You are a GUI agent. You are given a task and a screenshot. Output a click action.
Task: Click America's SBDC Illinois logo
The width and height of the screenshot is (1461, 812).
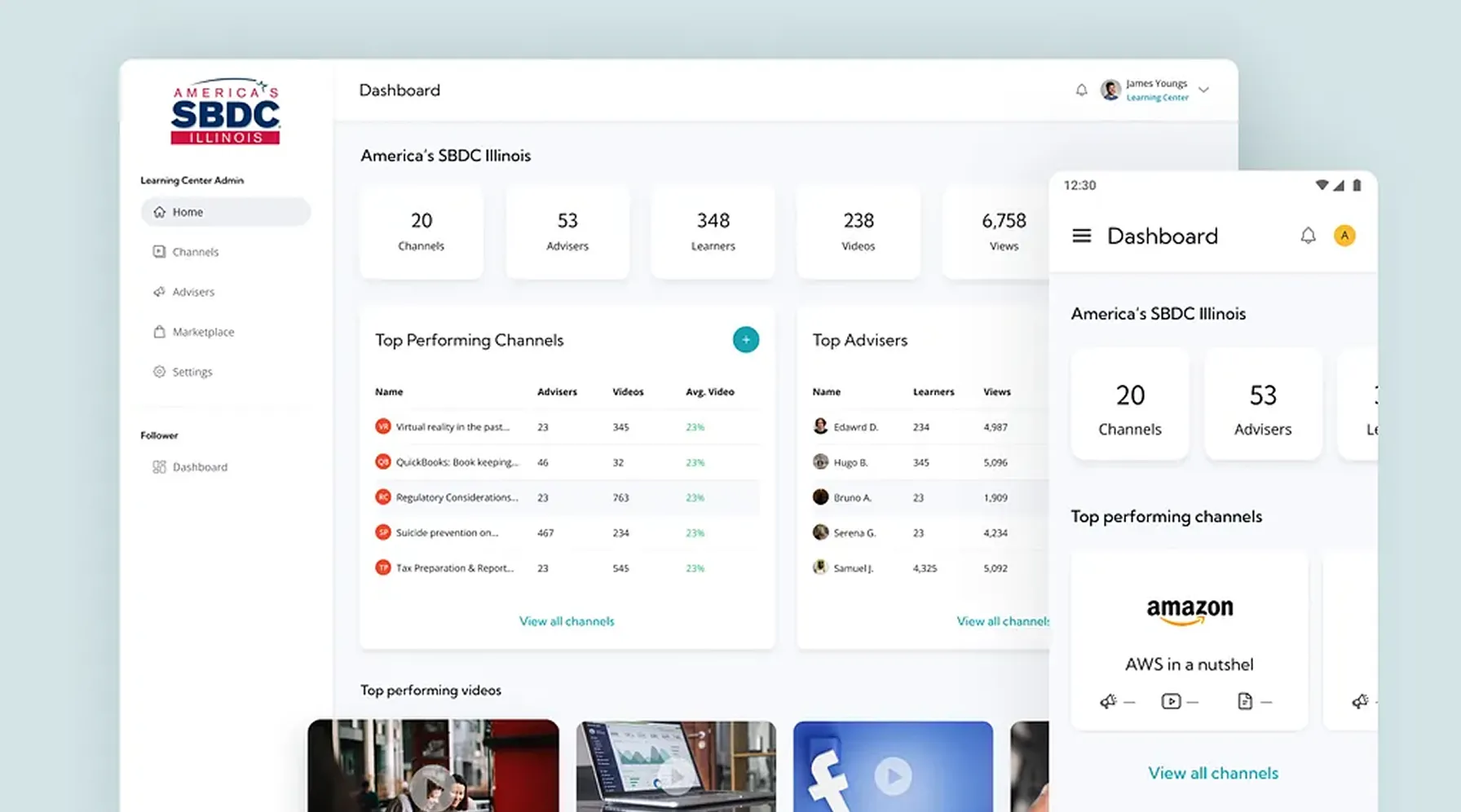[225, 112]
